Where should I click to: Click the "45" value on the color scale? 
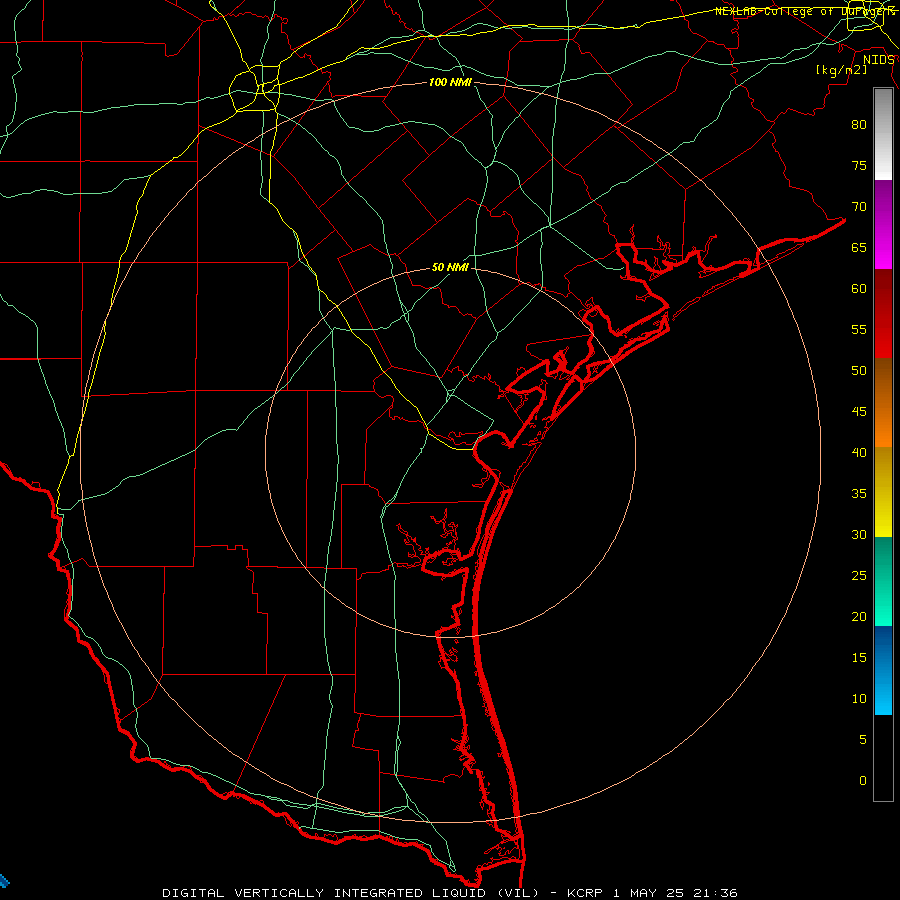[x=859, y=412]
